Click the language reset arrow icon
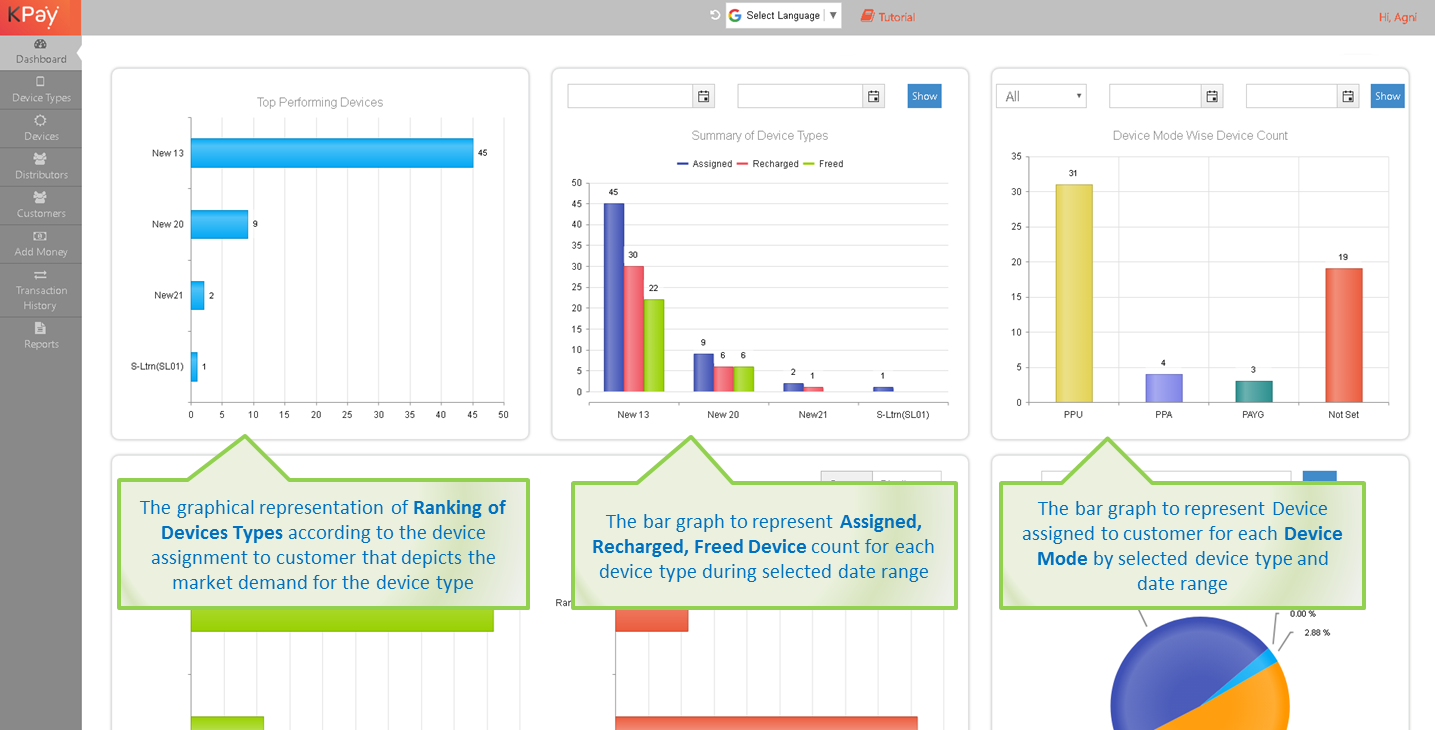The image size is (1435, 730). point(714,15)
